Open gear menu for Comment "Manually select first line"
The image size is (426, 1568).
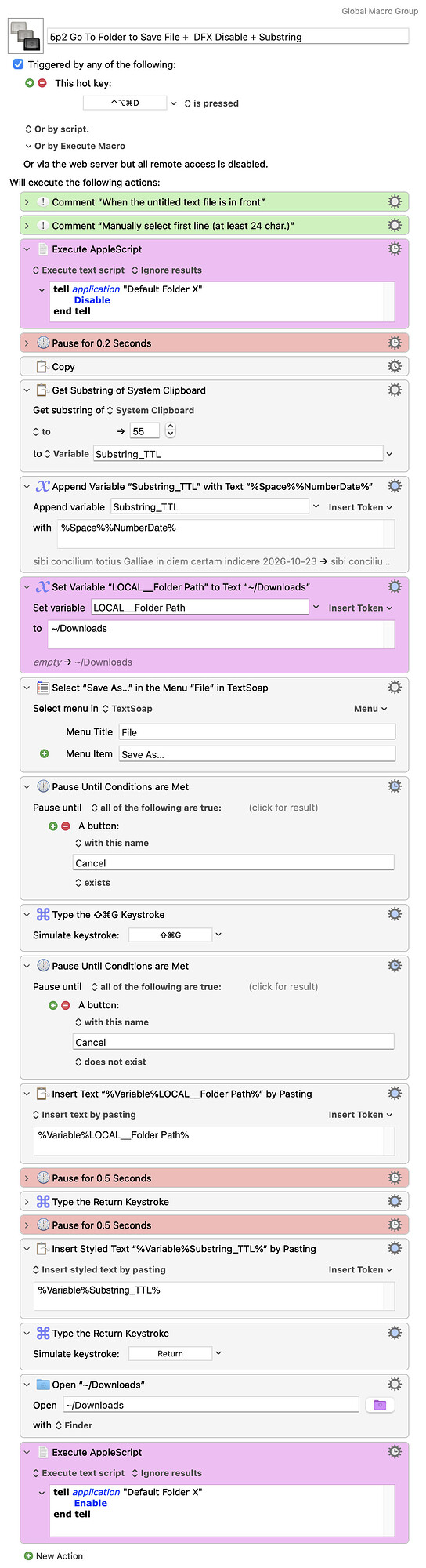[395, 226]
